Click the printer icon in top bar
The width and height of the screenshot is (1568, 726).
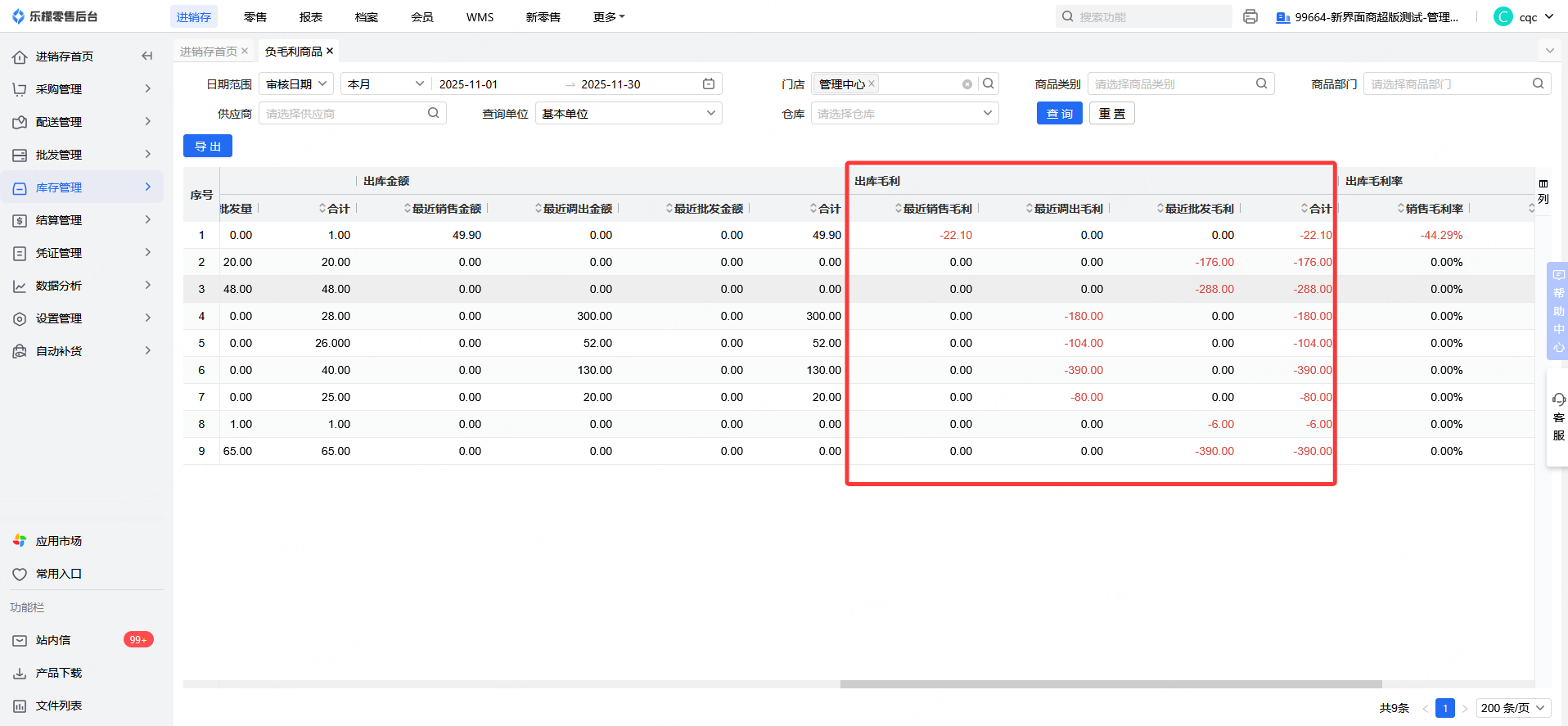[x=1250, y=16]
